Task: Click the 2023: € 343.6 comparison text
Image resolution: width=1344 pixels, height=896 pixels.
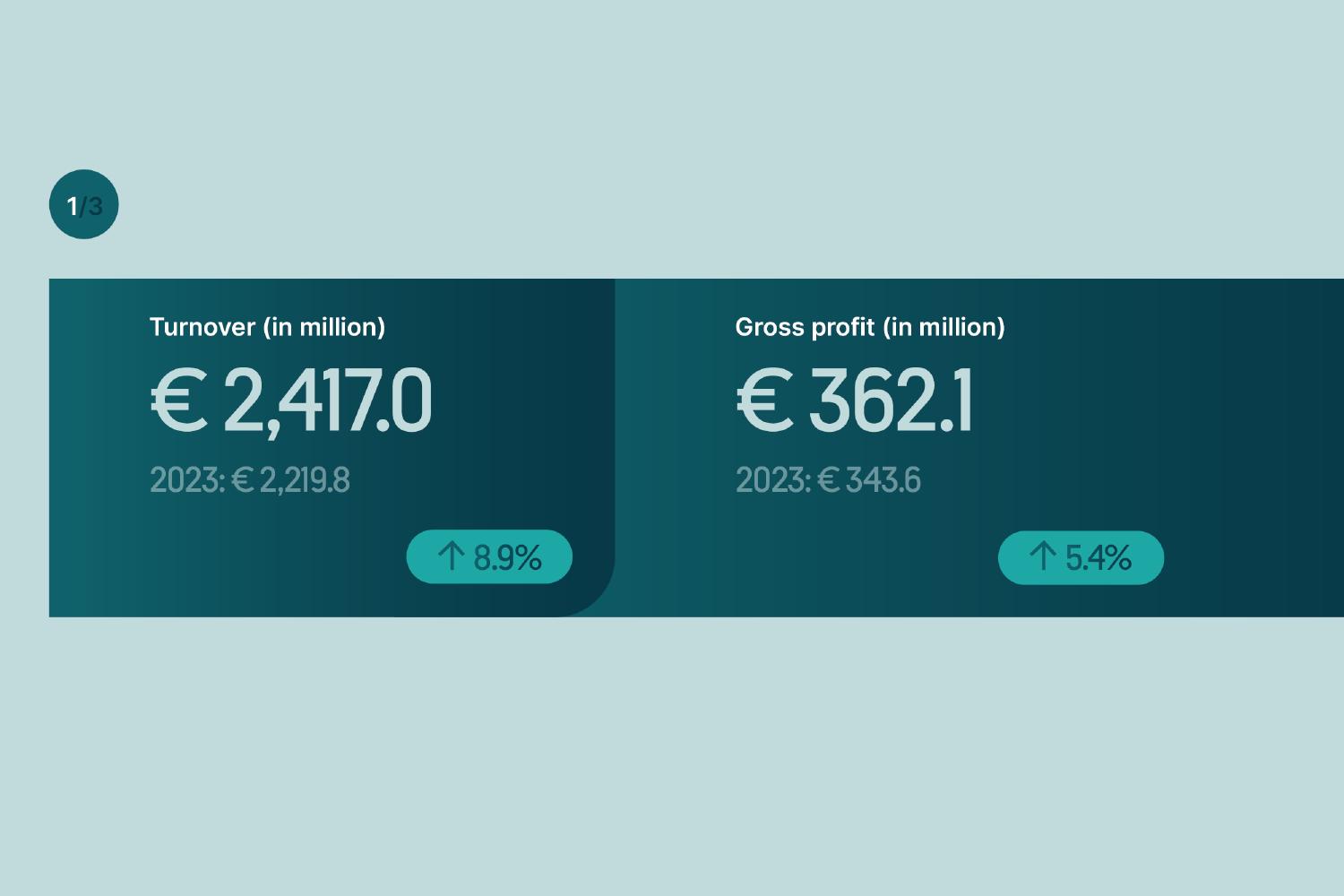Action: click(828, 480)
